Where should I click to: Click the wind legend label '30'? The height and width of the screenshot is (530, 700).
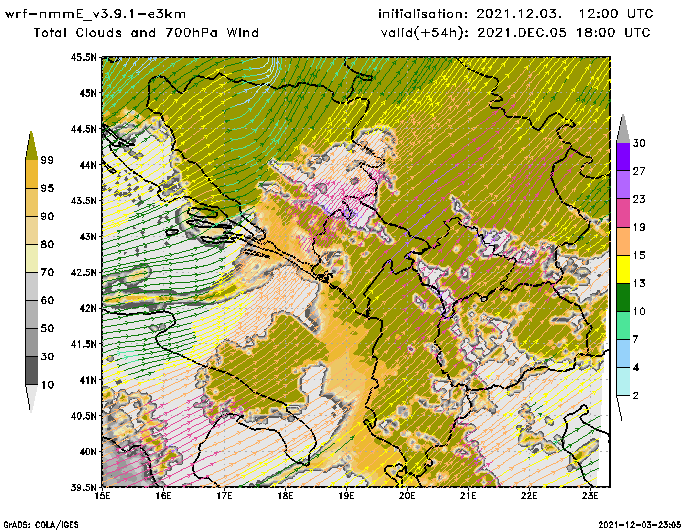[639, 143]
